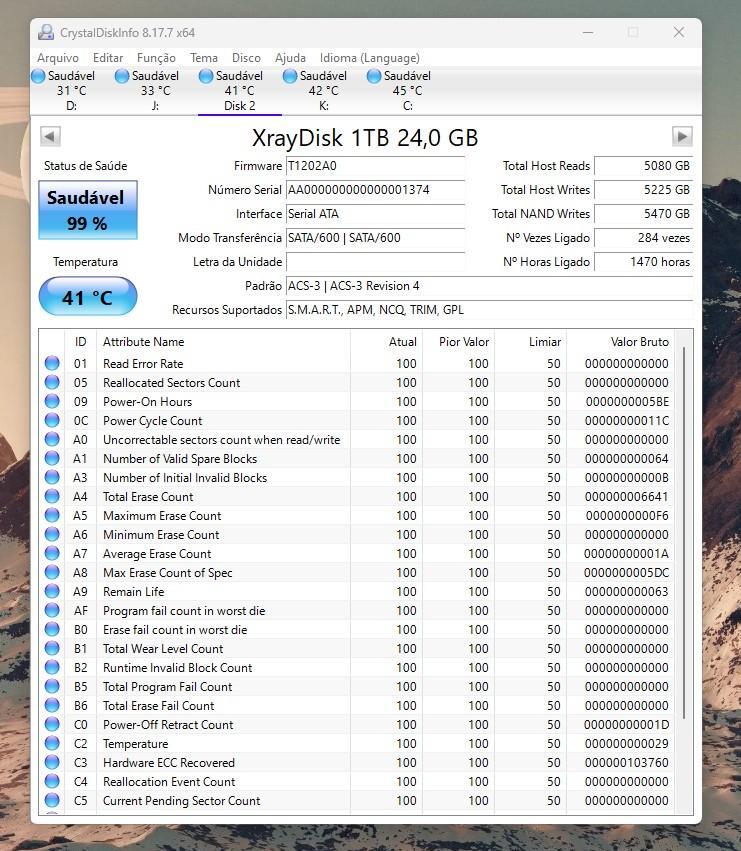Open the Ajuda menu
741x851 pixels.
[290, 58]
